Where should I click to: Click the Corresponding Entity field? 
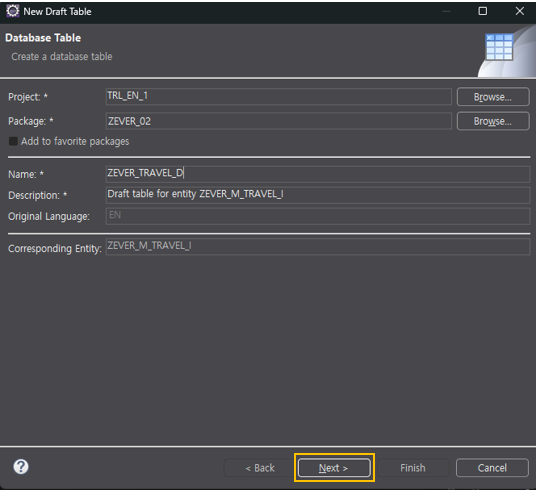[318, 247]
